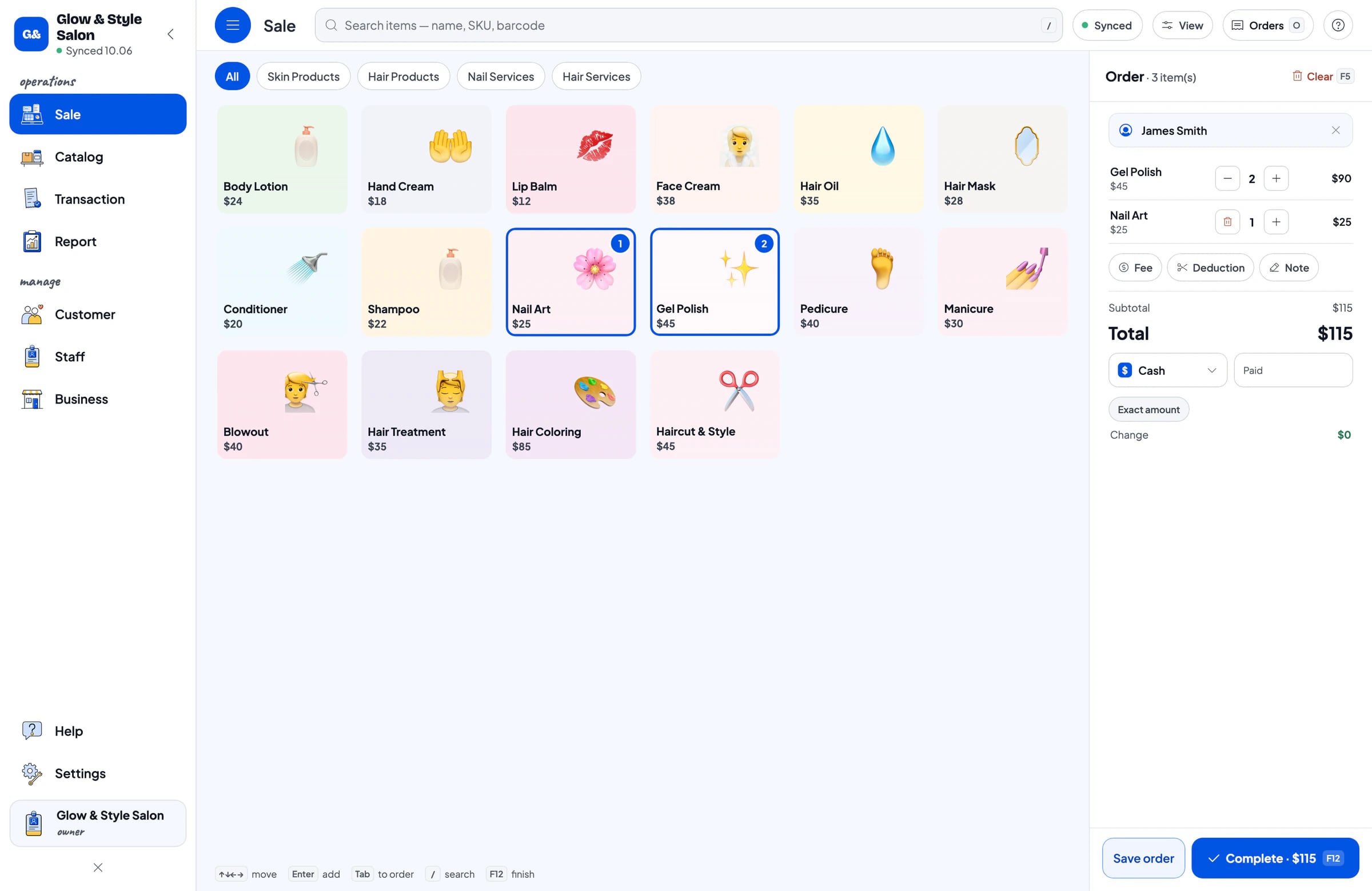Clear the current order
1372x891 pixels.
pos(1322,77)
